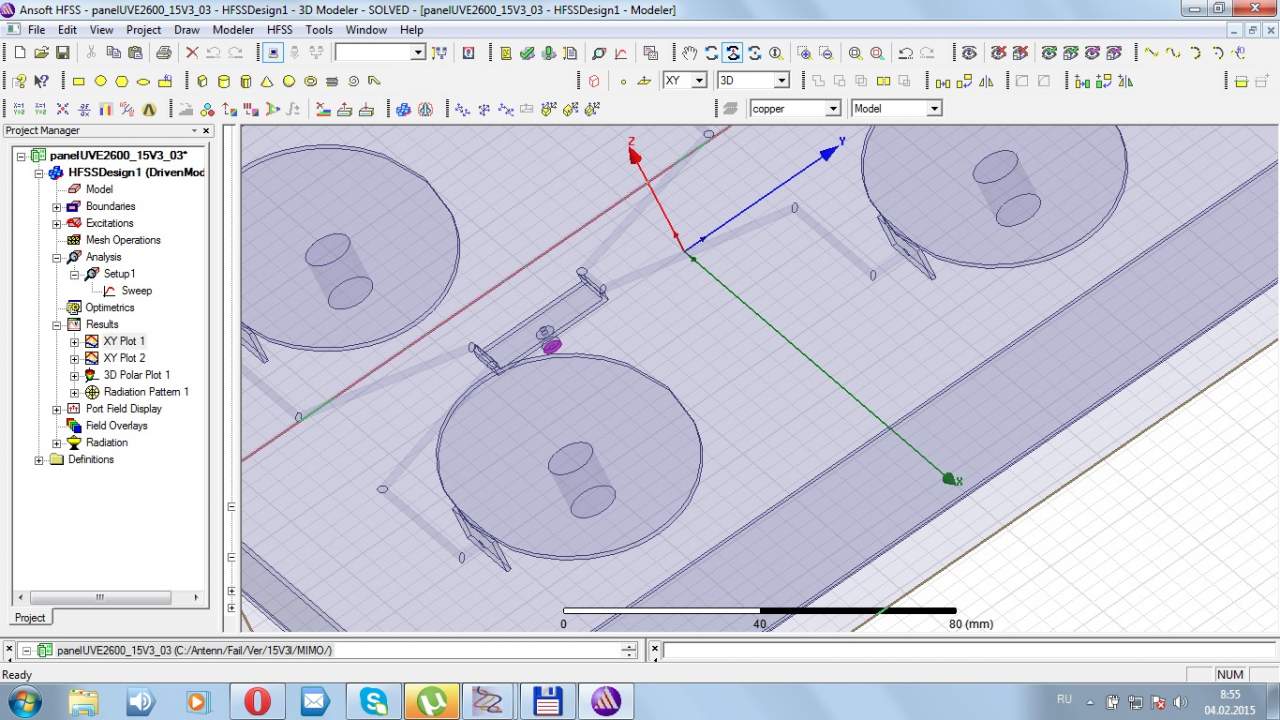This screenshot has height=720, width=1280.
Task: Click the Draw box tool icon
Action: [x=202, y=81]
